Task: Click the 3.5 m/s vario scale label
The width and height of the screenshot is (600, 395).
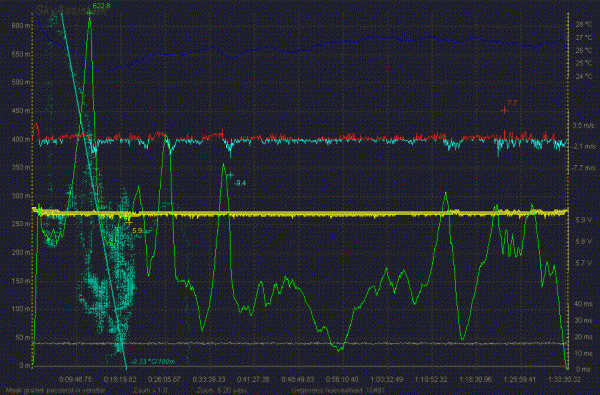Action: pyautogui.click(x=584, y=125)
